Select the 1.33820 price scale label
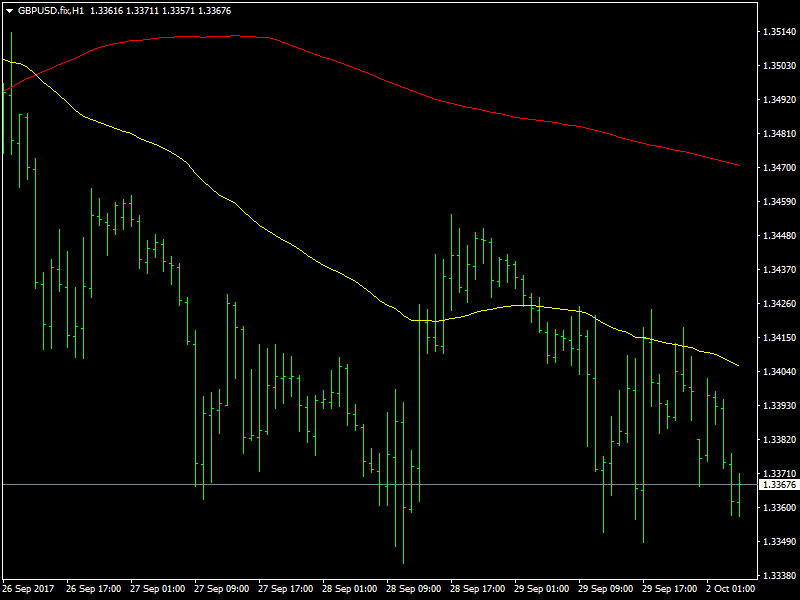 [x=779, y=439]
